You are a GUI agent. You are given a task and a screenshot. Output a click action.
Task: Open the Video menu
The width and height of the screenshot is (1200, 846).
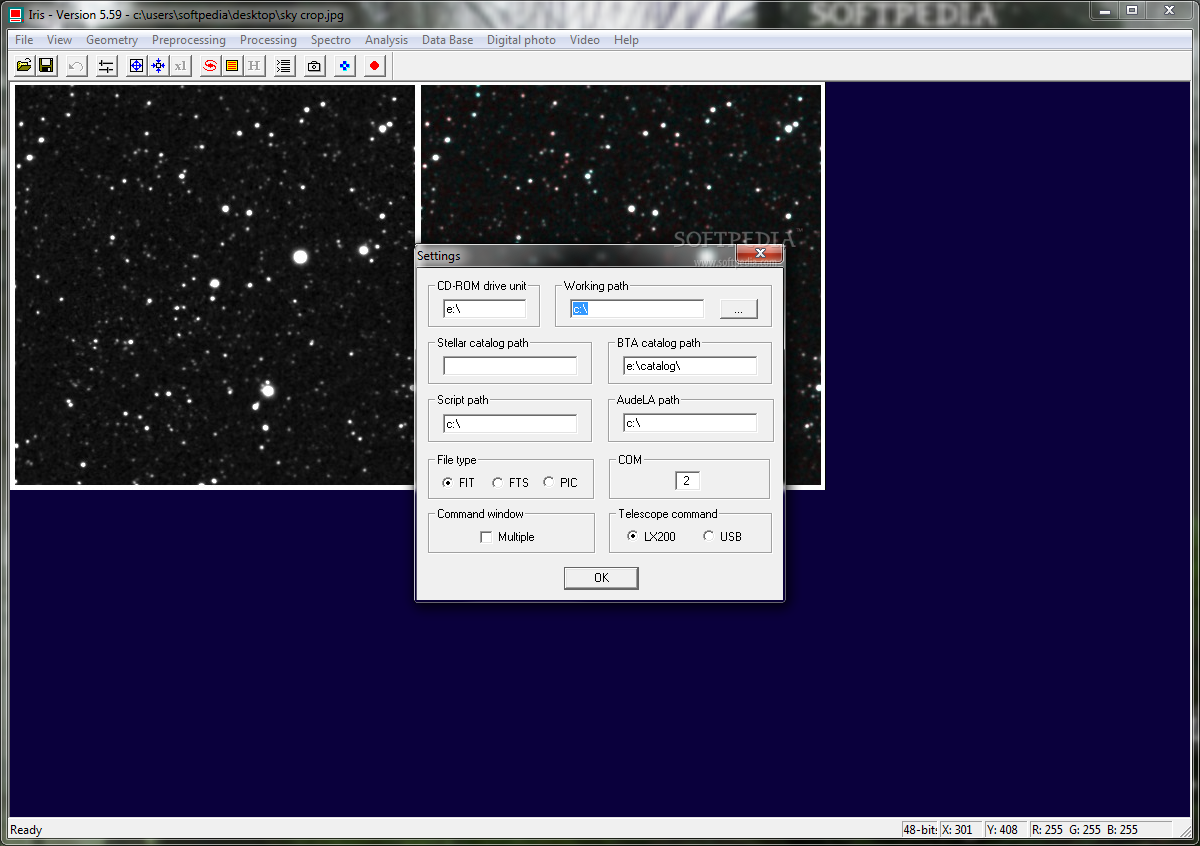(585, 40)
